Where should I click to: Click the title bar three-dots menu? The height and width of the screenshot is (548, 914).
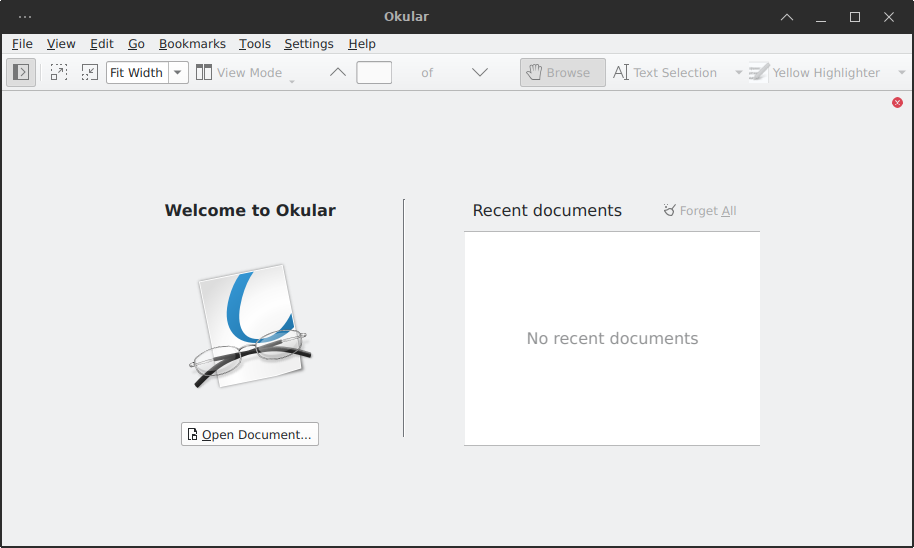pyautogui.click(x=25, y=17)
